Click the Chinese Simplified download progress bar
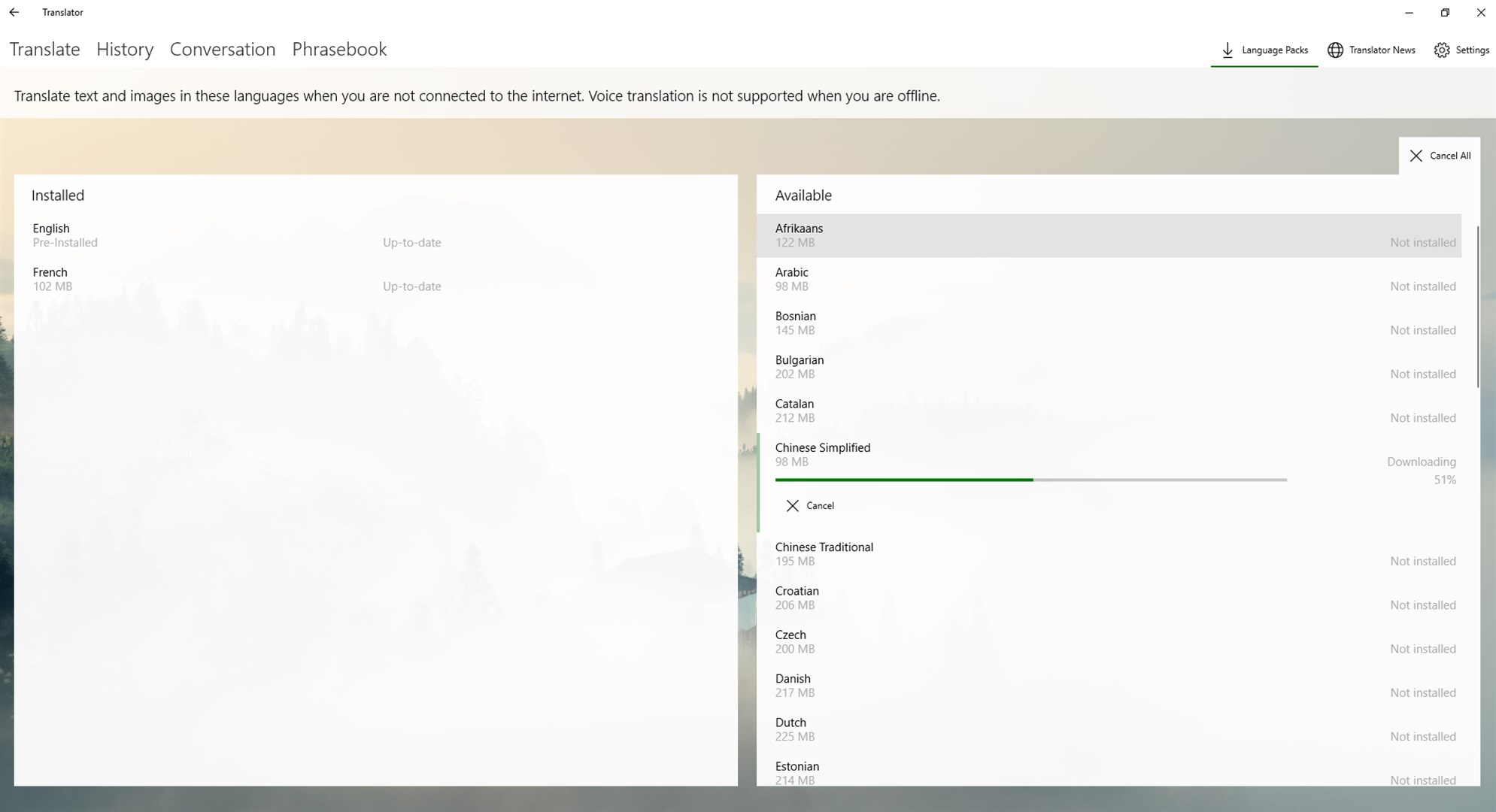Image resolution: width=1496 pixels, height=812 pixels. [x=1030, y=480]
